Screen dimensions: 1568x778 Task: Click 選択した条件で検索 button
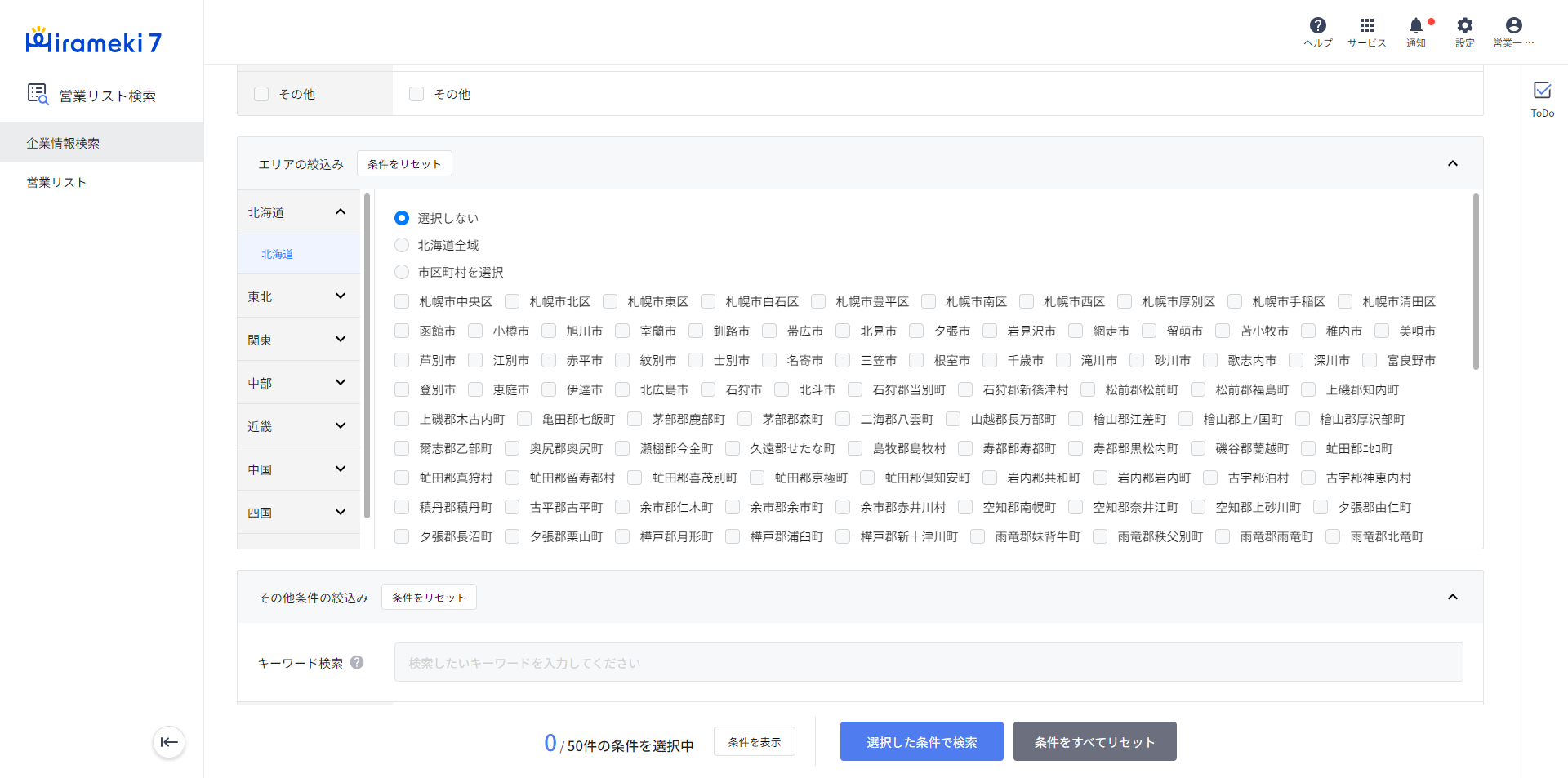click(922, 741)
